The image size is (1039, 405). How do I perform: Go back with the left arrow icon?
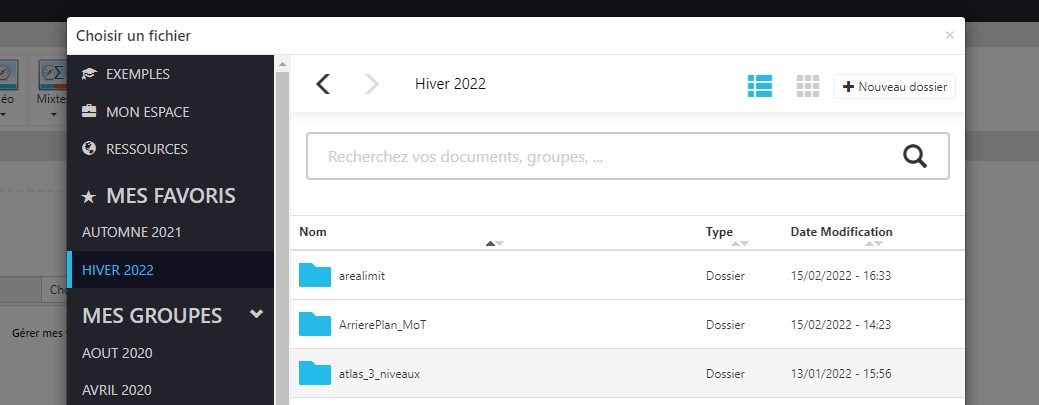point(323,84)
